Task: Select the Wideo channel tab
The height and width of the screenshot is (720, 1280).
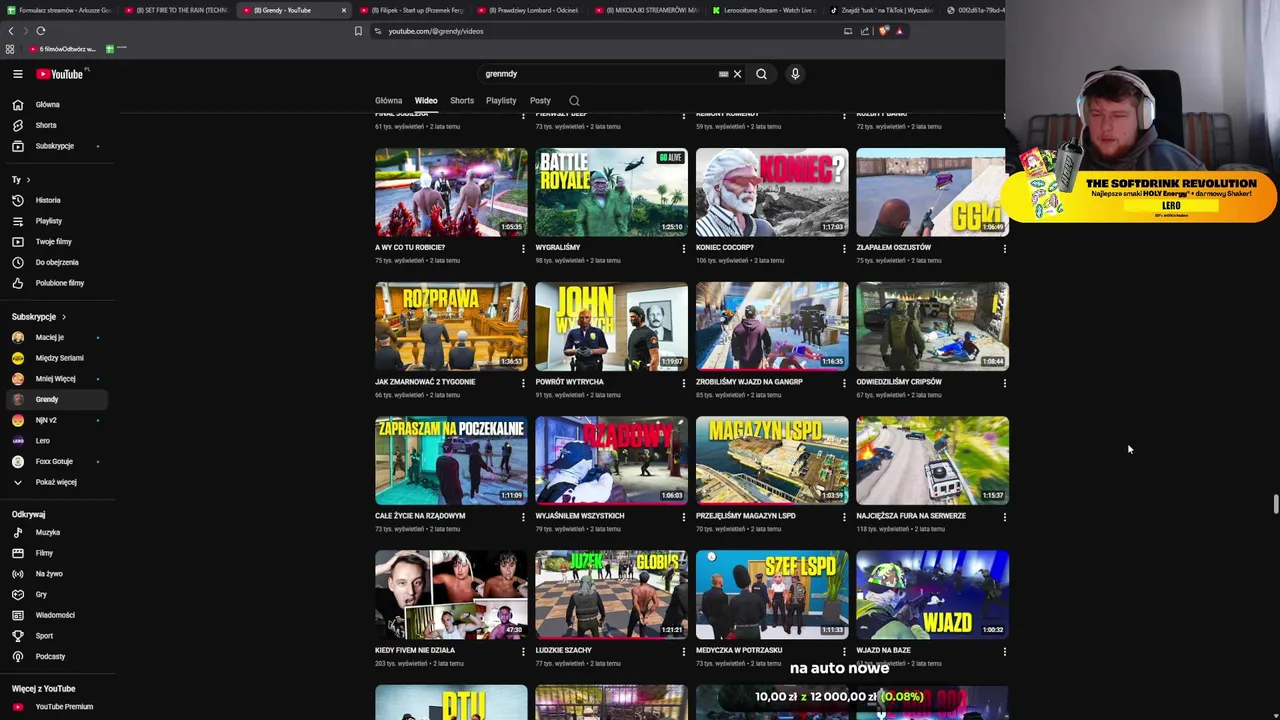Action: click(426, 101)
